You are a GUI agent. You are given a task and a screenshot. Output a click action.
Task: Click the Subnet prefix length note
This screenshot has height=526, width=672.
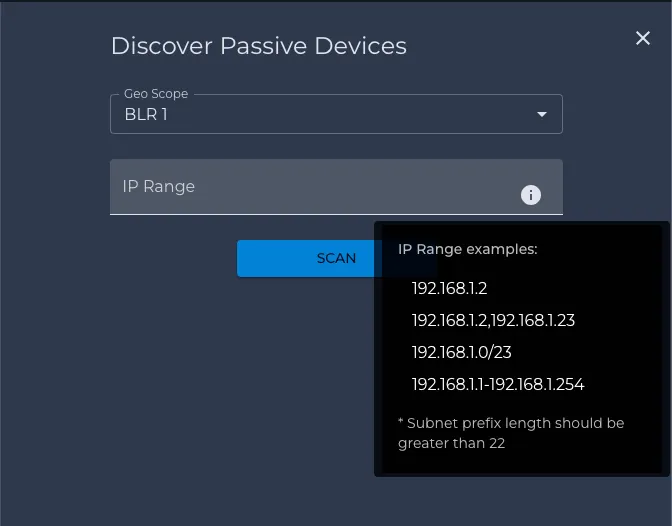point(511,433)
